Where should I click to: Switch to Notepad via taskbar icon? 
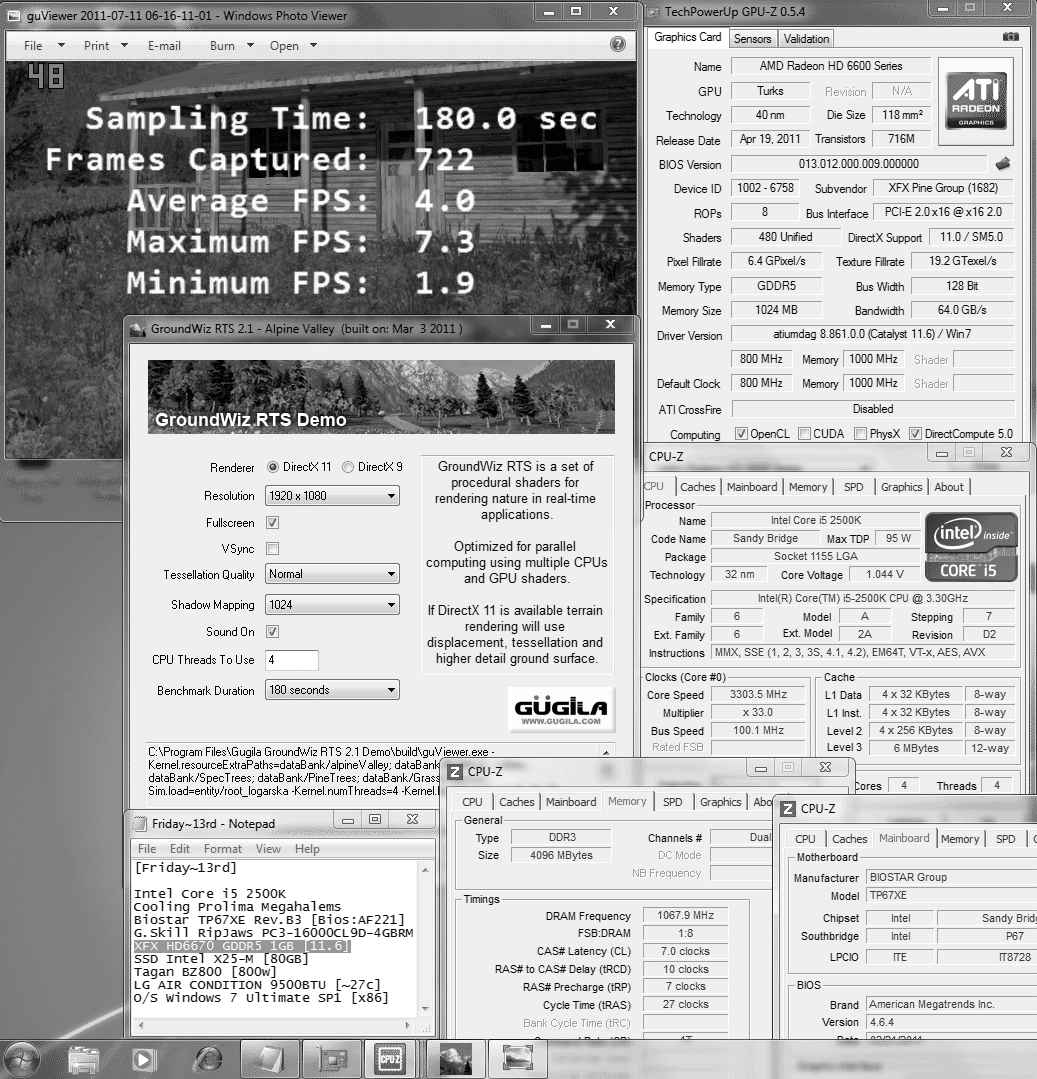point(270,1058)
